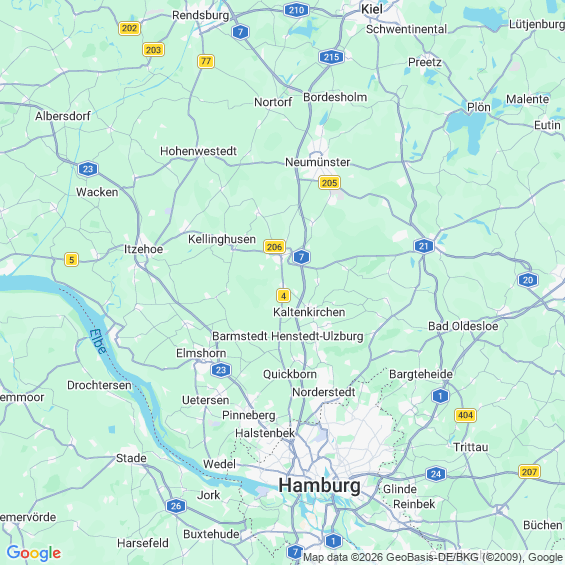565x565 pixels.
Task: Click the yellow 206 road shield
Action: (x=275, y=247)
